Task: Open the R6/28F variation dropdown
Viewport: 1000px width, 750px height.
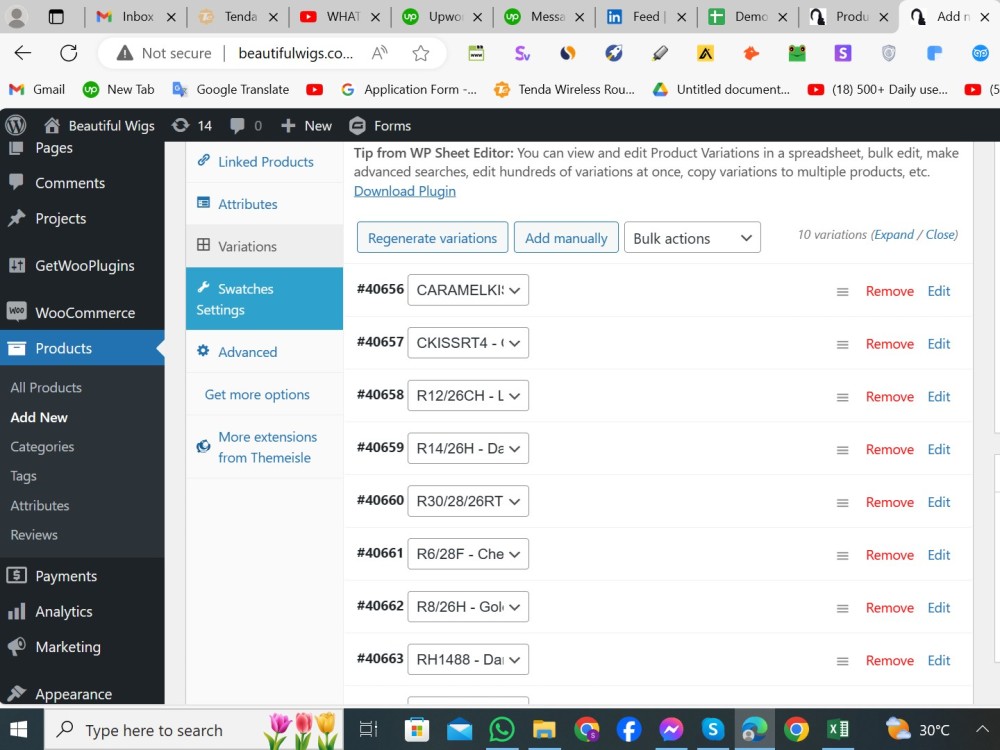Action: click(x=467, y=554)
